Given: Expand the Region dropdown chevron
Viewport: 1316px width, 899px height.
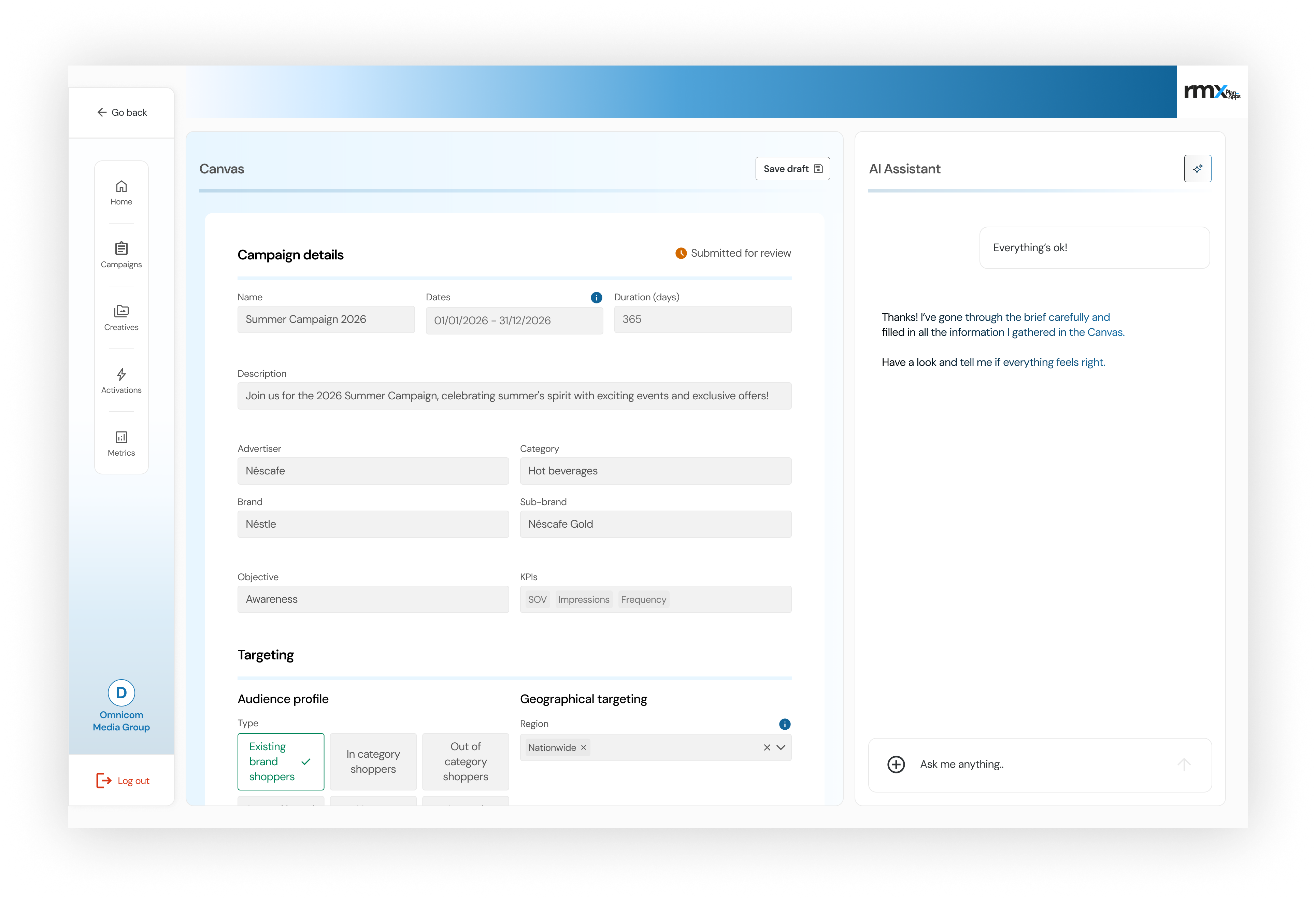Looking at the screenshot, I should [x=781, y=748].
